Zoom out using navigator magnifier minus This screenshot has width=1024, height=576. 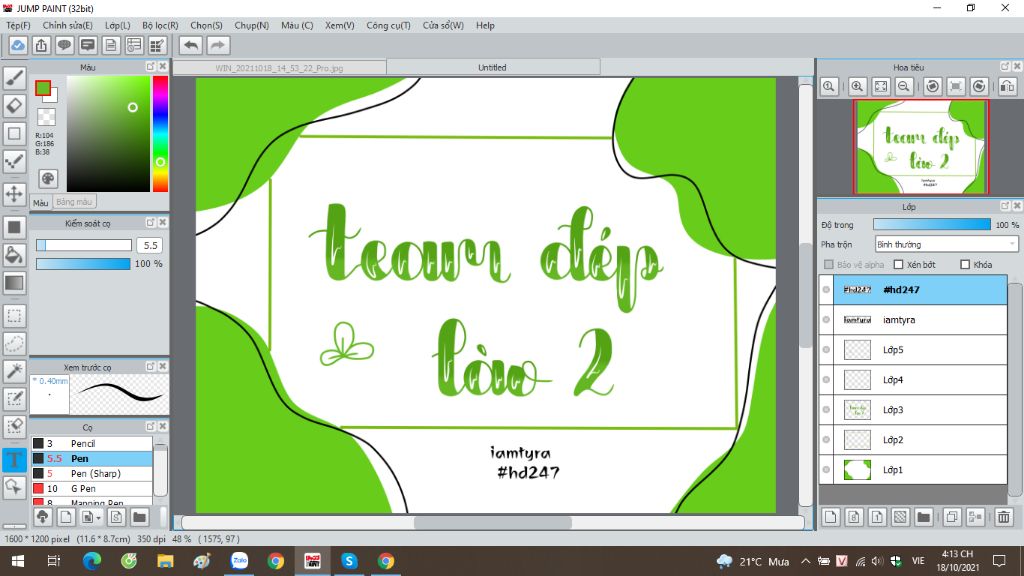pos(904,86)
